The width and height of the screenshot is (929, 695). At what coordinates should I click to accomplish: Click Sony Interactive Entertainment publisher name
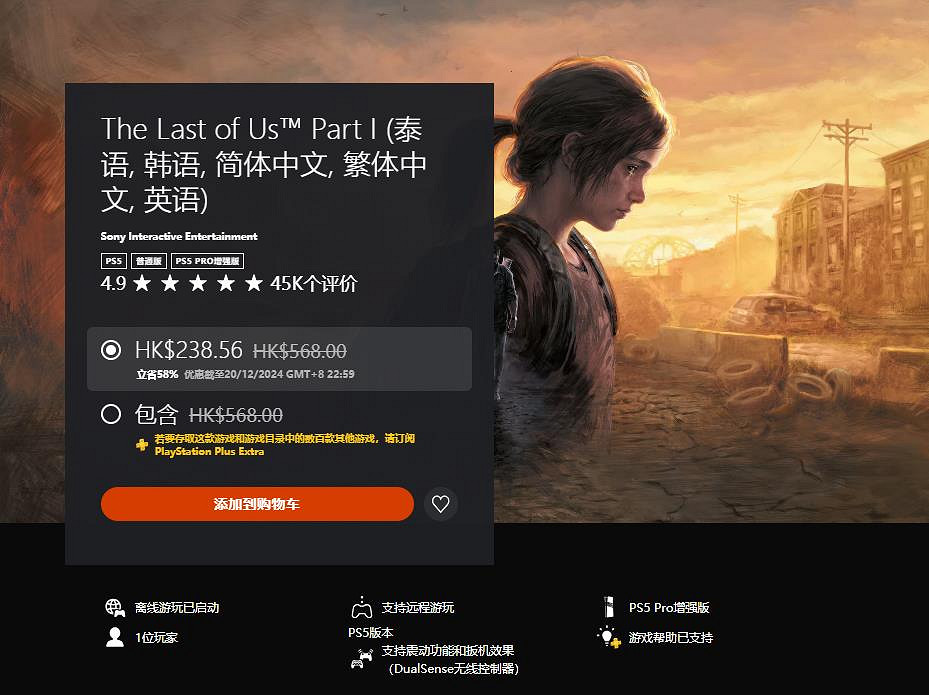click(x=179, y=236)
